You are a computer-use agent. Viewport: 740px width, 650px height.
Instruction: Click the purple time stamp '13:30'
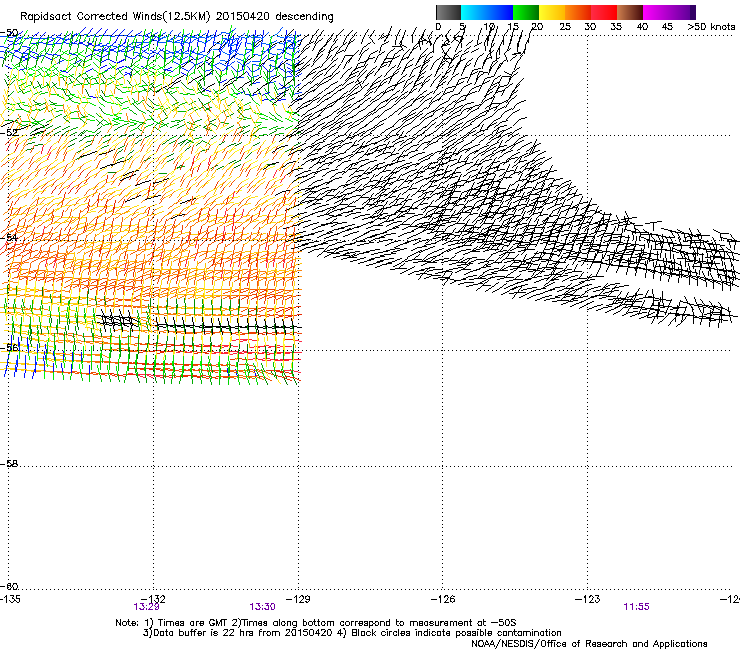coord(262,607)
